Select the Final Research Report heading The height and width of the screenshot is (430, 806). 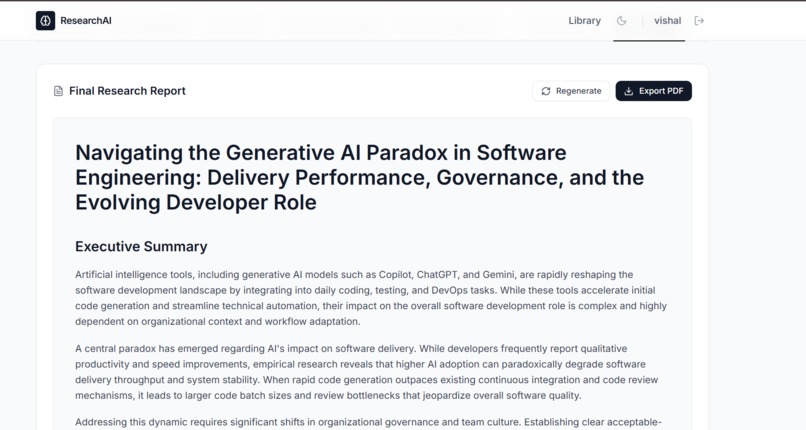click(127, 91)
